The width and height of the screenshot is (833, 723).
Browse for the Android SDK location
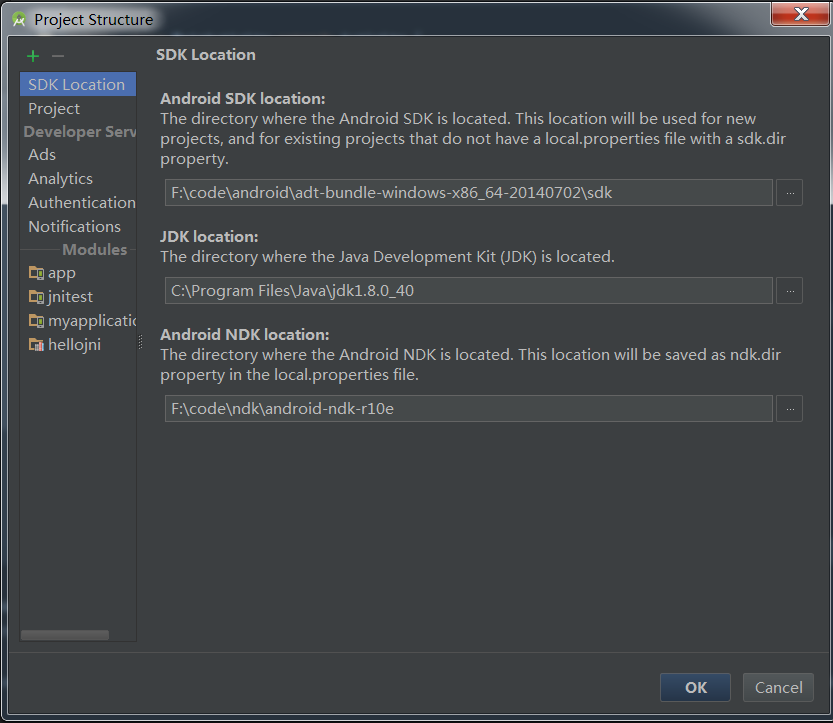coord(789,193)
